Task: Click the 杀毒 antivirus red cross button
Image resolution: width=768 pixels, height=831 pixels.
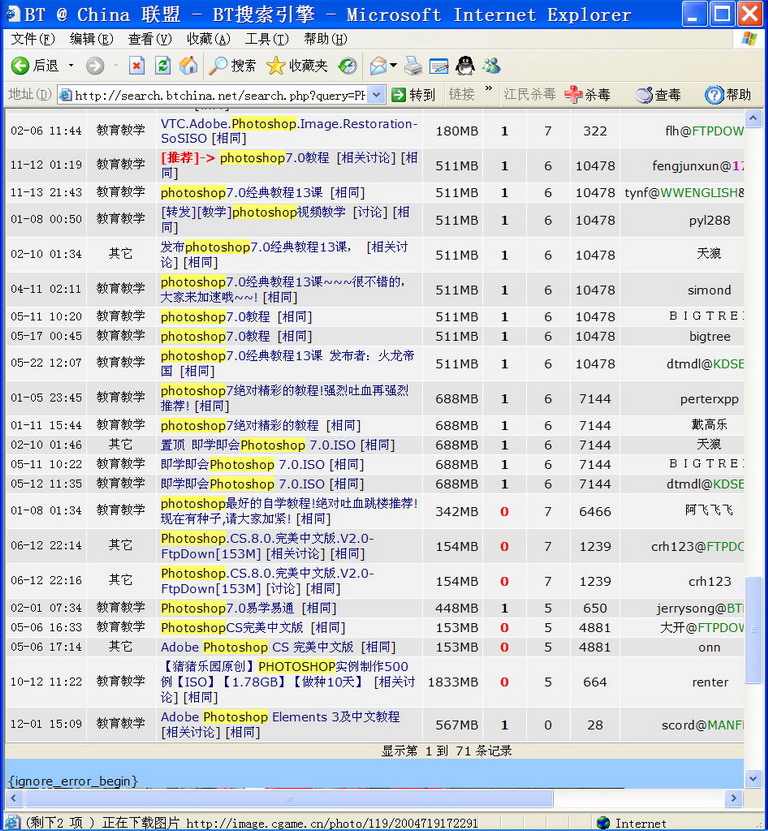Action: pyautogui.click(x=587, y=95)
